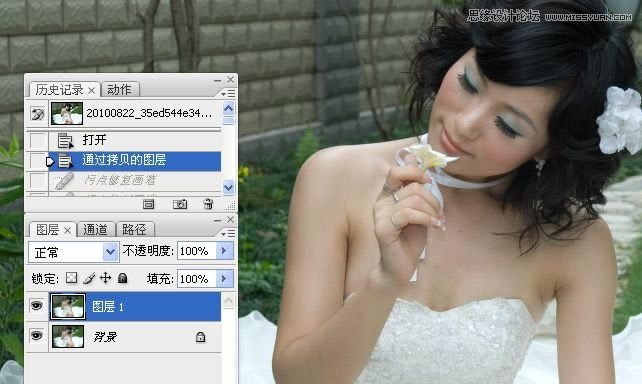
Task: Toggle the lock transparent pixels icon
Action: (x=71, y=278)
